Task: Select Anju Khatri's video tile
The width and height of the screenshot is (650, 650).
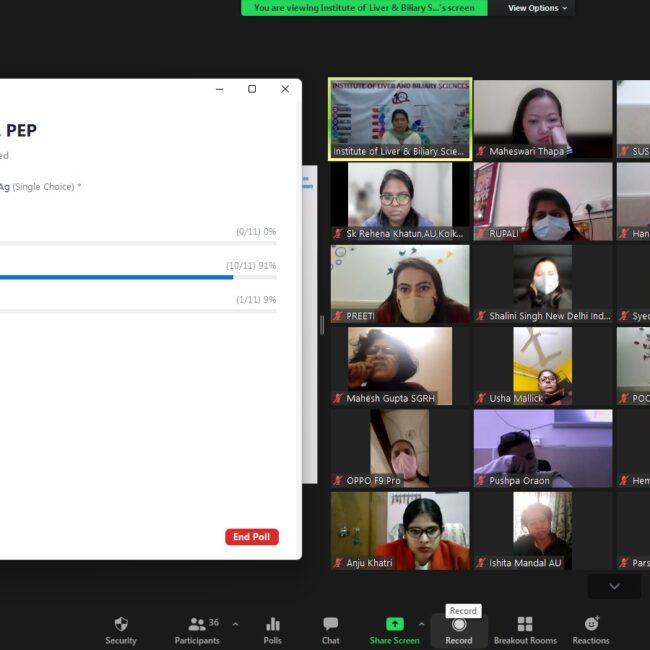Action: [400, 530]
